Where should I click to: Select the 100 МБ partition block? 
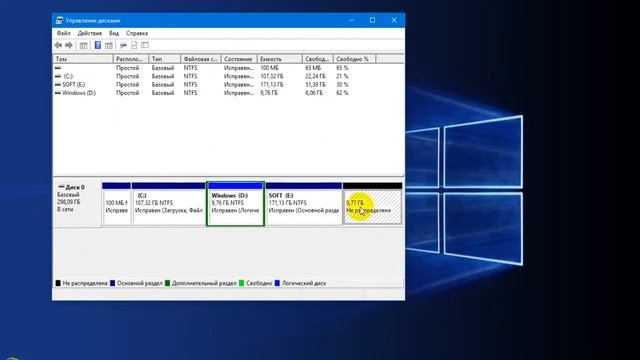click(116, 203)
